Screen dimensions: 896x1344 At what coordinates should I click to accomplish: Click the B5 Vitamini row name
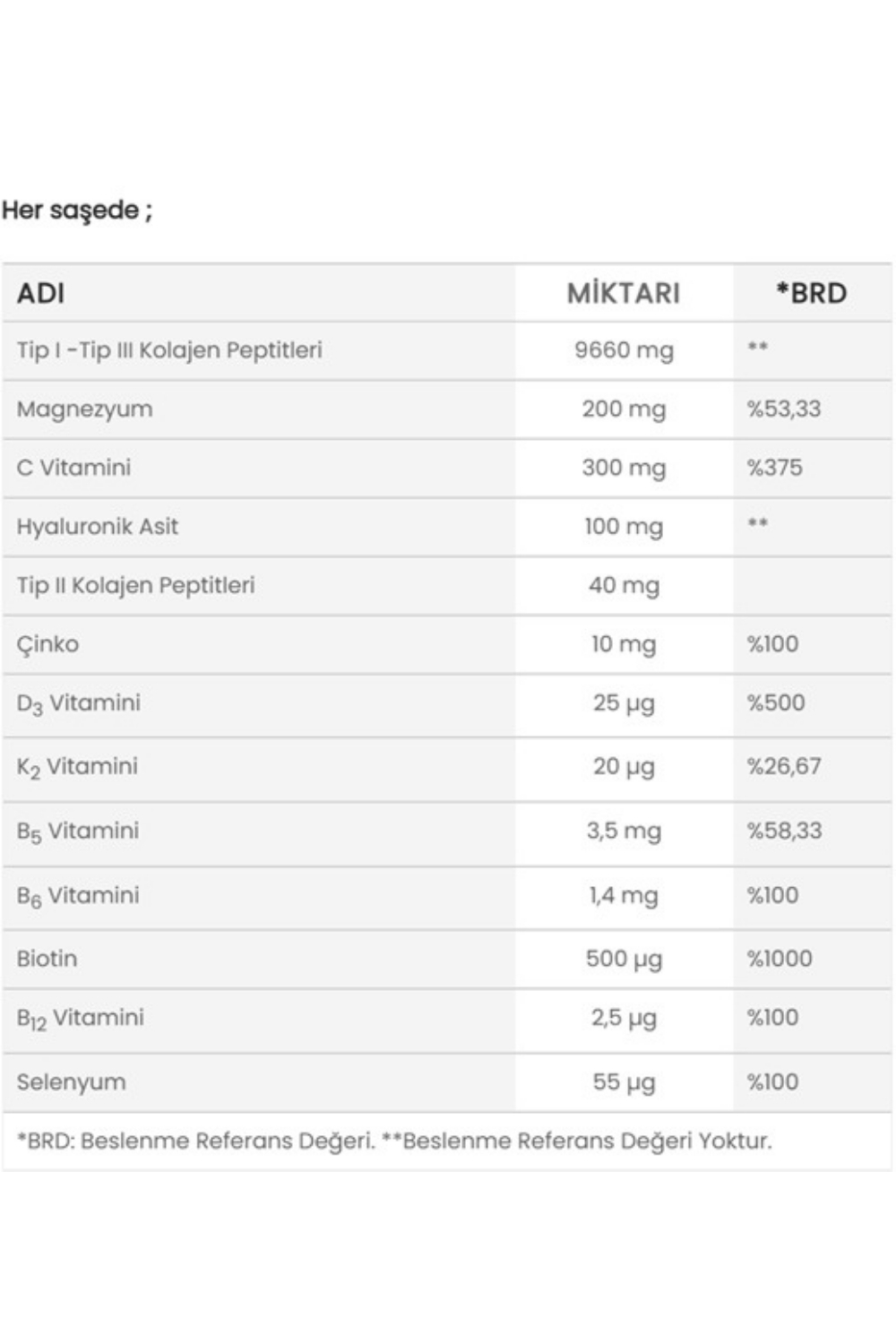click(78, 831)
